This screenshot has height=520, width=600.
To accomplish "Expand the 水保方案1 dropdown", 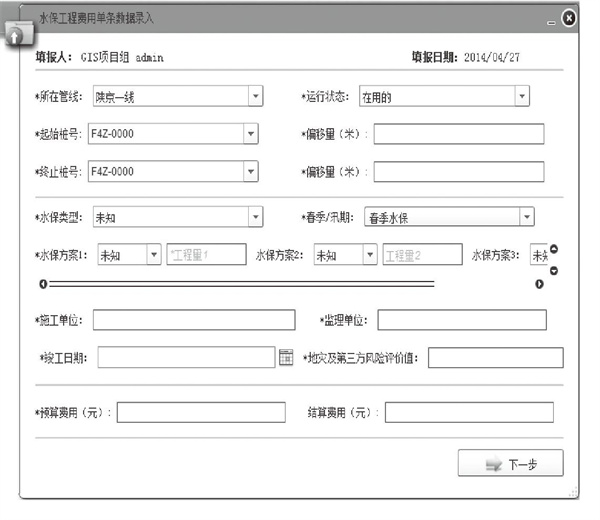I will pyautogui.click(x=153, y=255).
